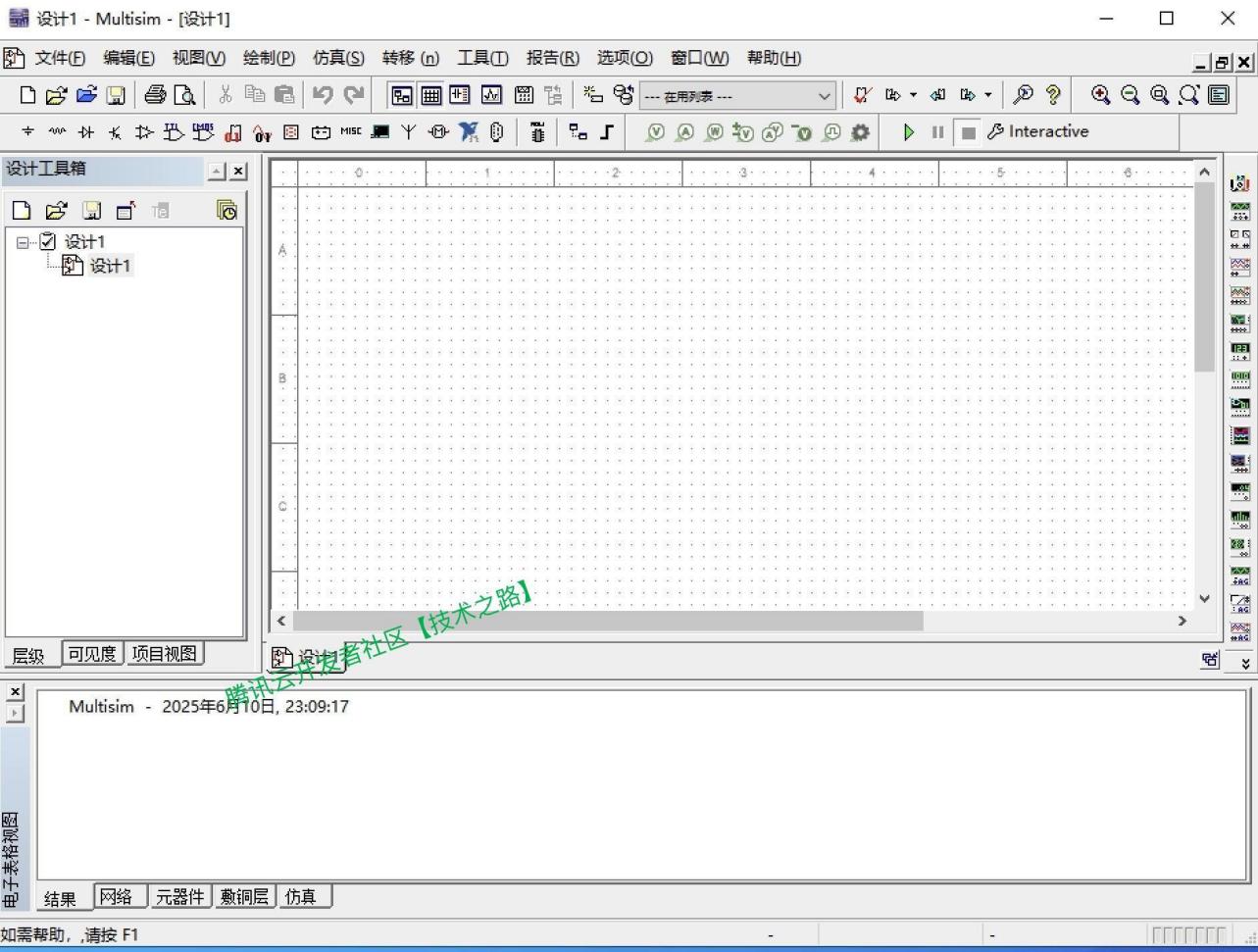The height and width of the screenshot is (952, 1258).
Task: Click the 设计1 schematic sheet tab
Action: click(x=307, y=657)
